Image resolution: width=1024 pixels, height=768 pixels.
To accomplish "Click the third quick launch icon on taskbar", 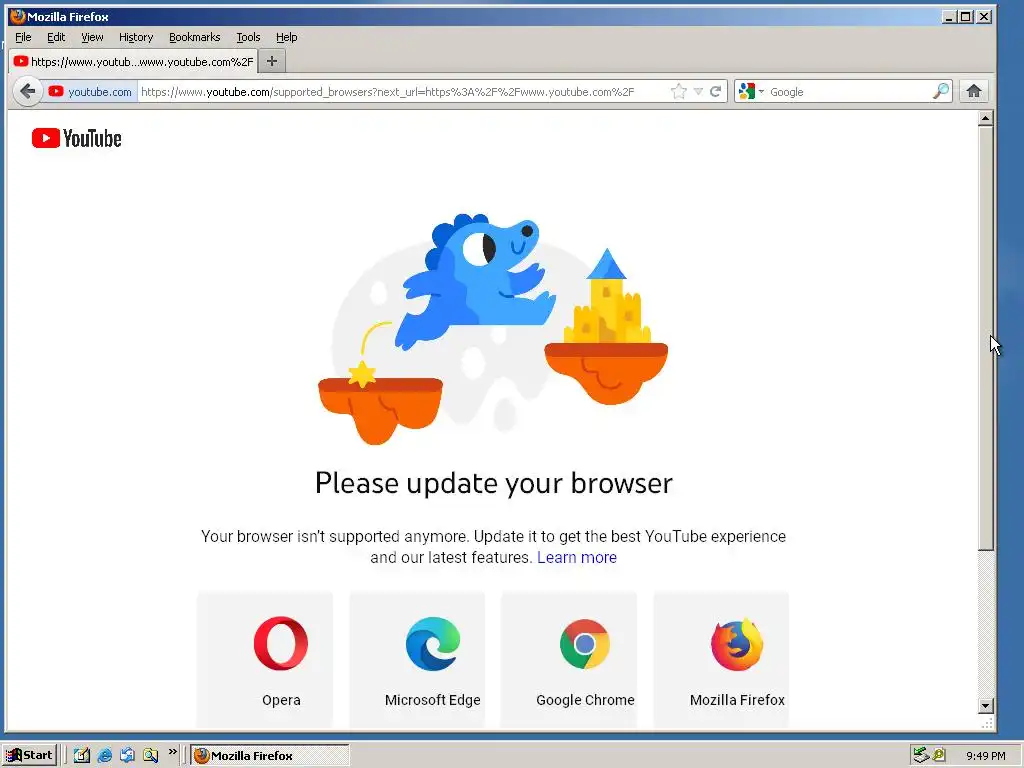I will [x=127, y=756].
